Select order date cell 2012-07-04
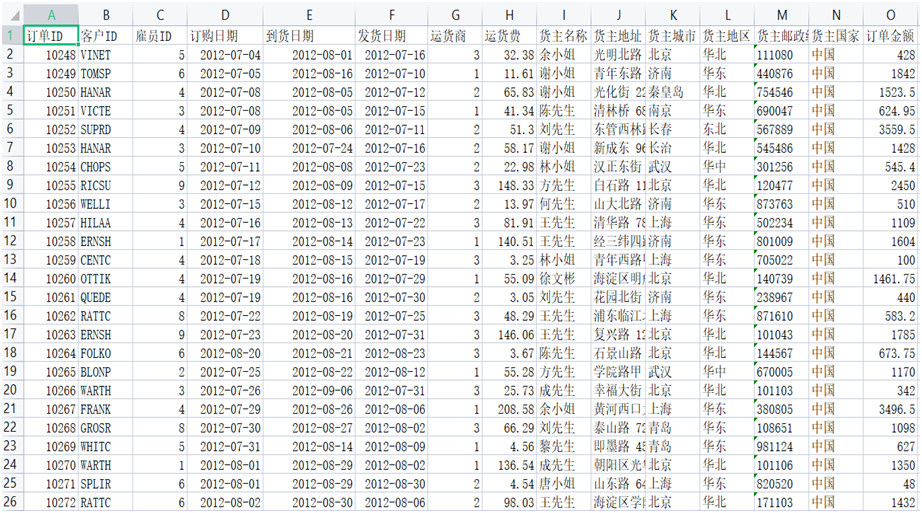 [x=225, y=55]
